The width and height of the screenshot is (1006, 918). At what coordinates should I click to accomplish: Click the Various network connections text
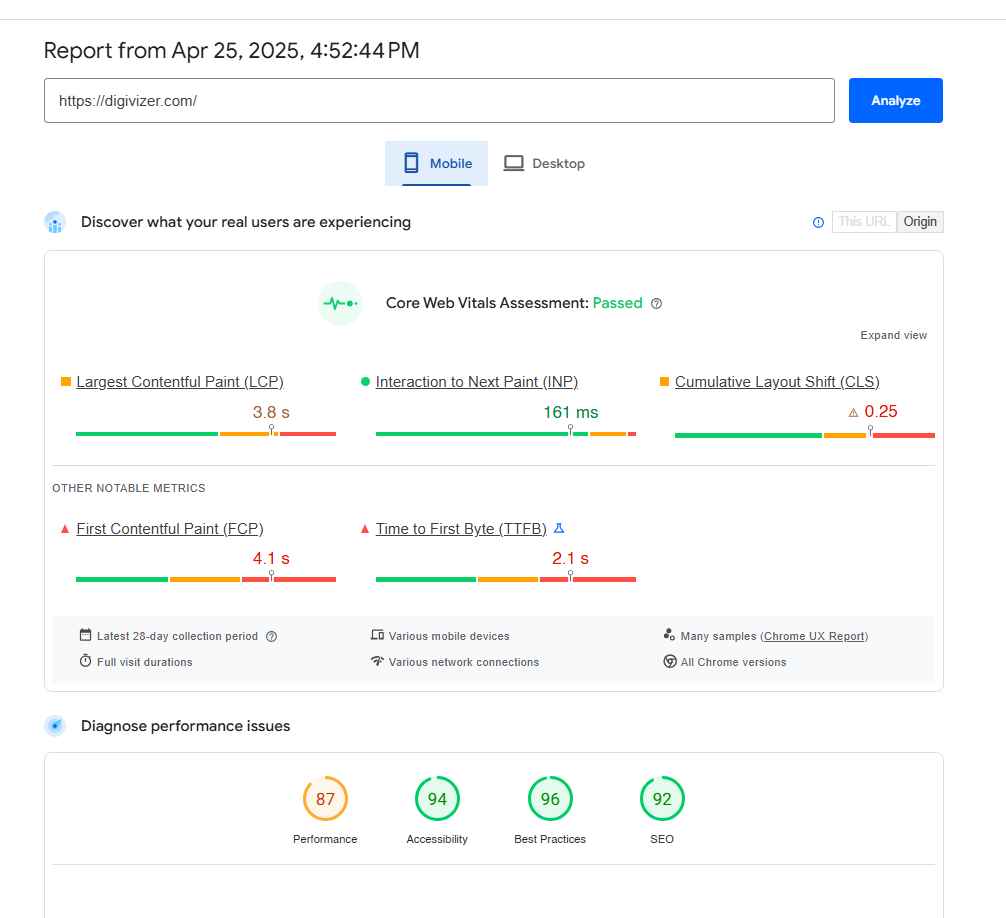(464, 662)
